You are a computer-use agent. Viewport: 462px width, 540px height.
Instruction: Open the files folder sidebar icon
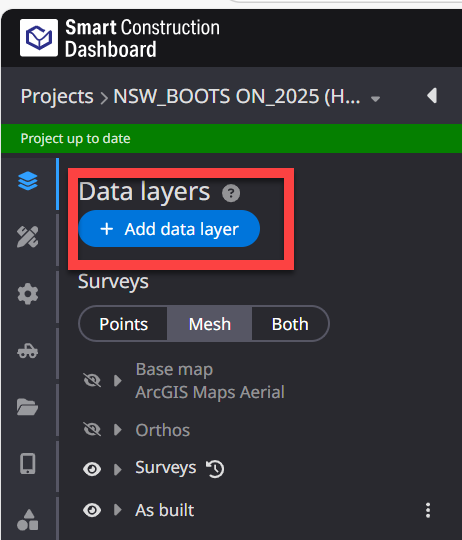[28, 407]
